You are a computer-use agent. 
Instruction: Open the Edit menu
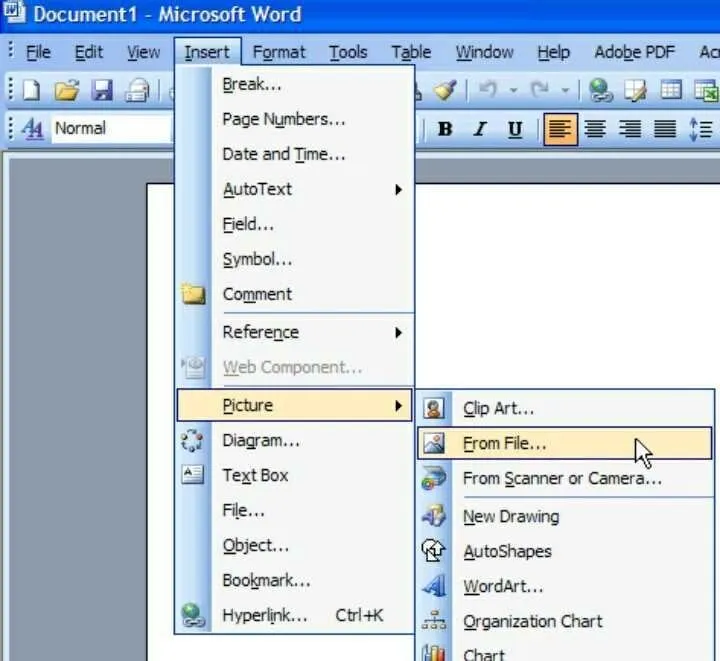click(x=89, y=52)
